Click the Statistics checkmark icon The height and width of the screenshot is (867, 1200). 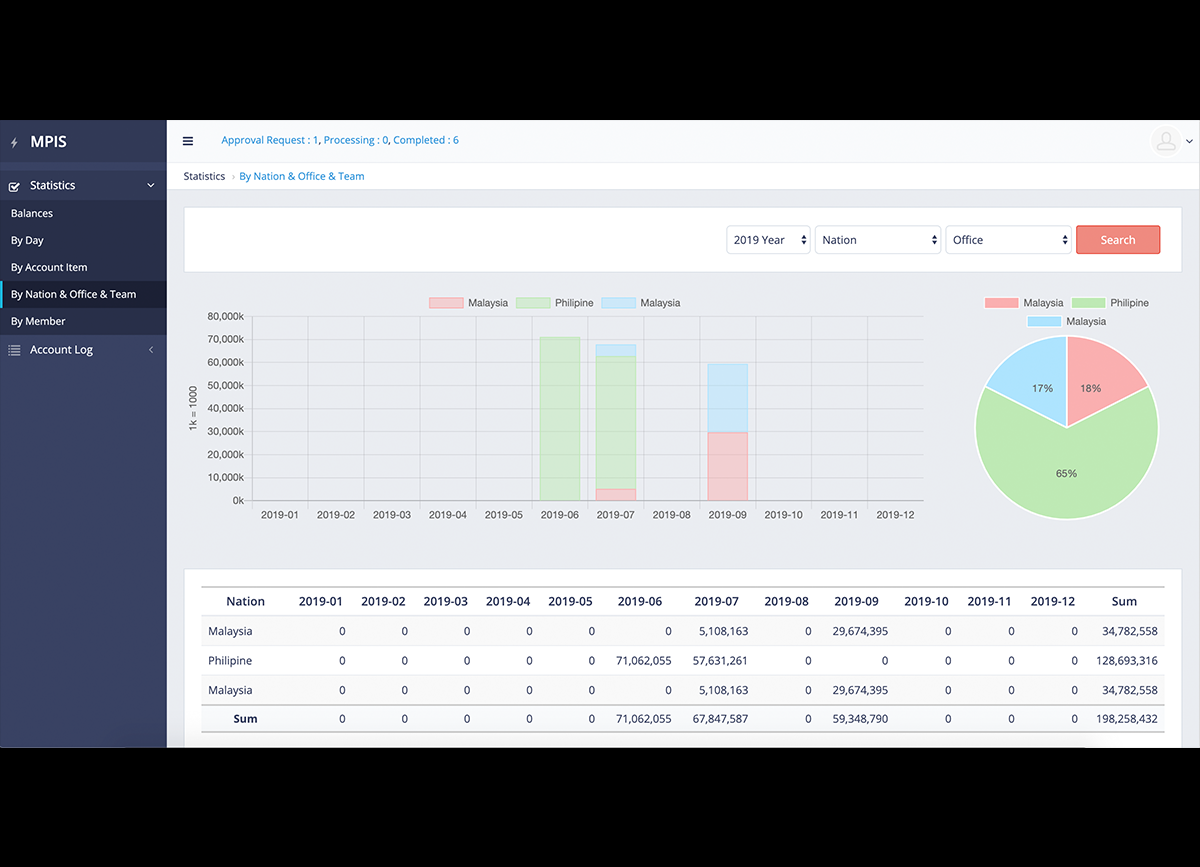click(x=14, y=186)
